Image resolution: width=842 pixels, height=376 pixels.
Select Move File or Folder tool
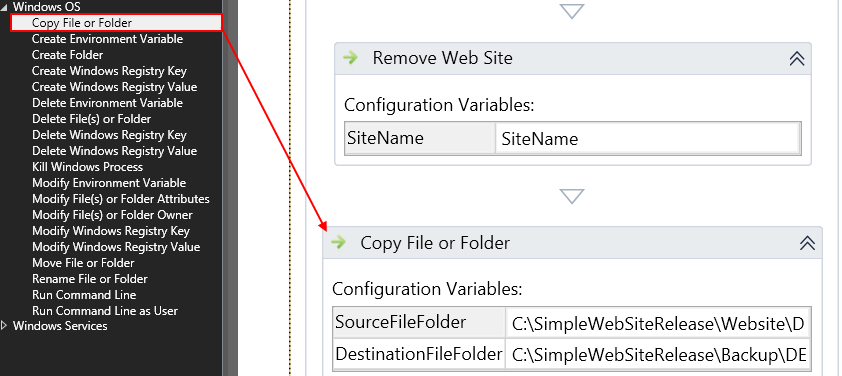[x=83, y=263]
